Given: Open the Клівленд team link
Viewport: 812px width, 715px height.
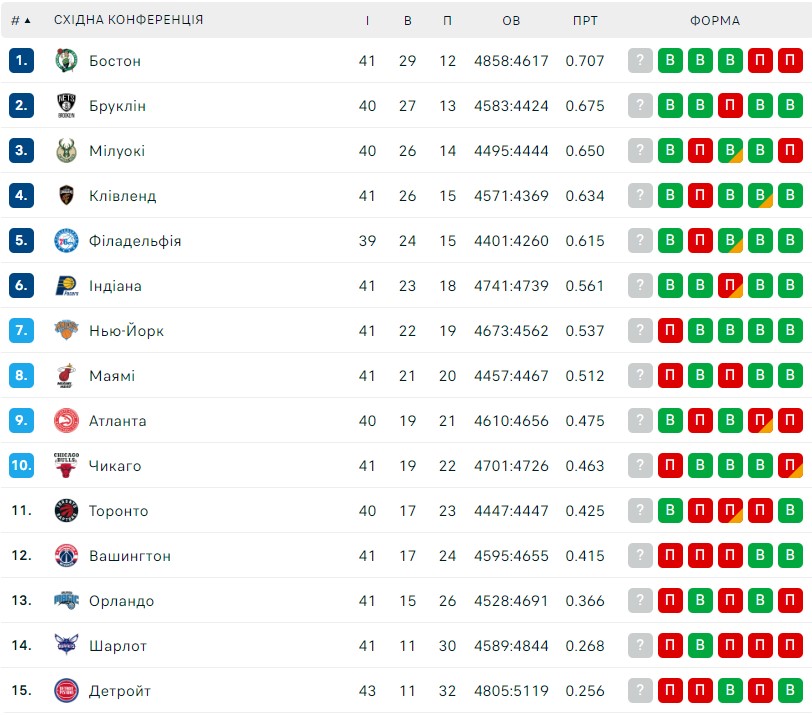Looking at the screenshot, I should point(122,196).
